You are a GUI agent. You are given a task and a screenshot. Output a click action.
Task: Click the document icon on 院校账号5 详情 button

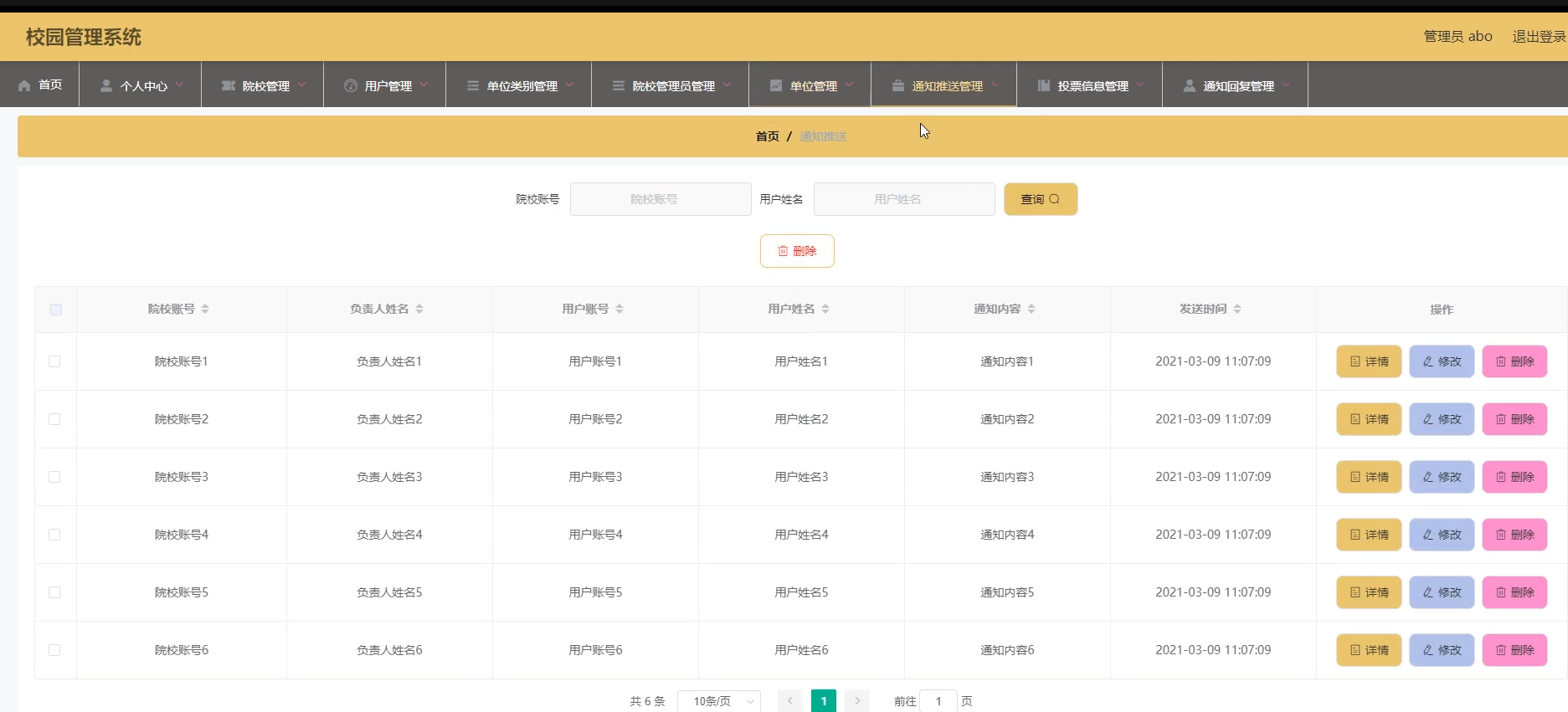pyautogui.click(x=1355, y=592)
